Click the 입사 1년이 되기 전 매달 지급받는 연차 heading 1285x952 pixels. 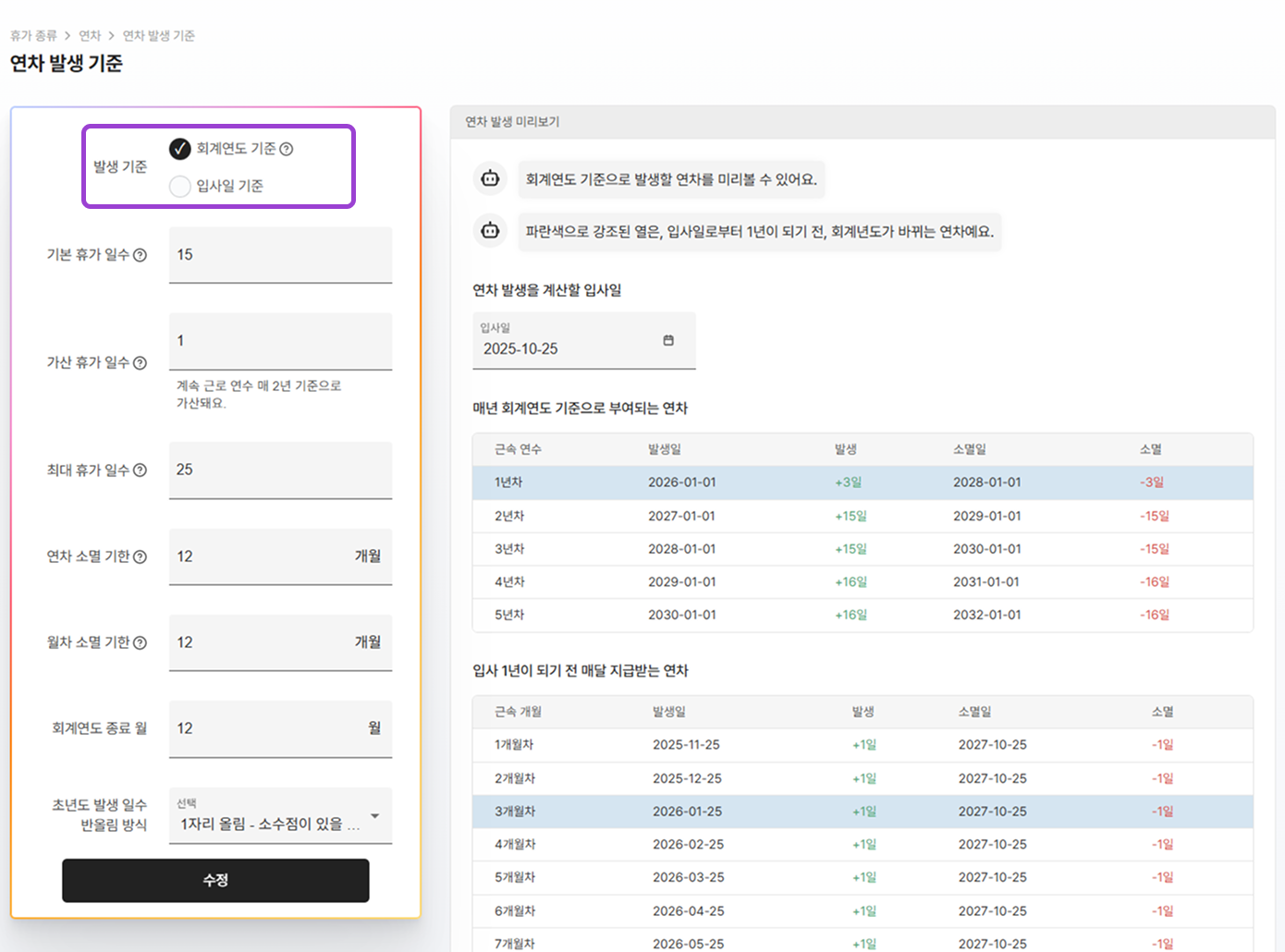click(x=581, y=671)
